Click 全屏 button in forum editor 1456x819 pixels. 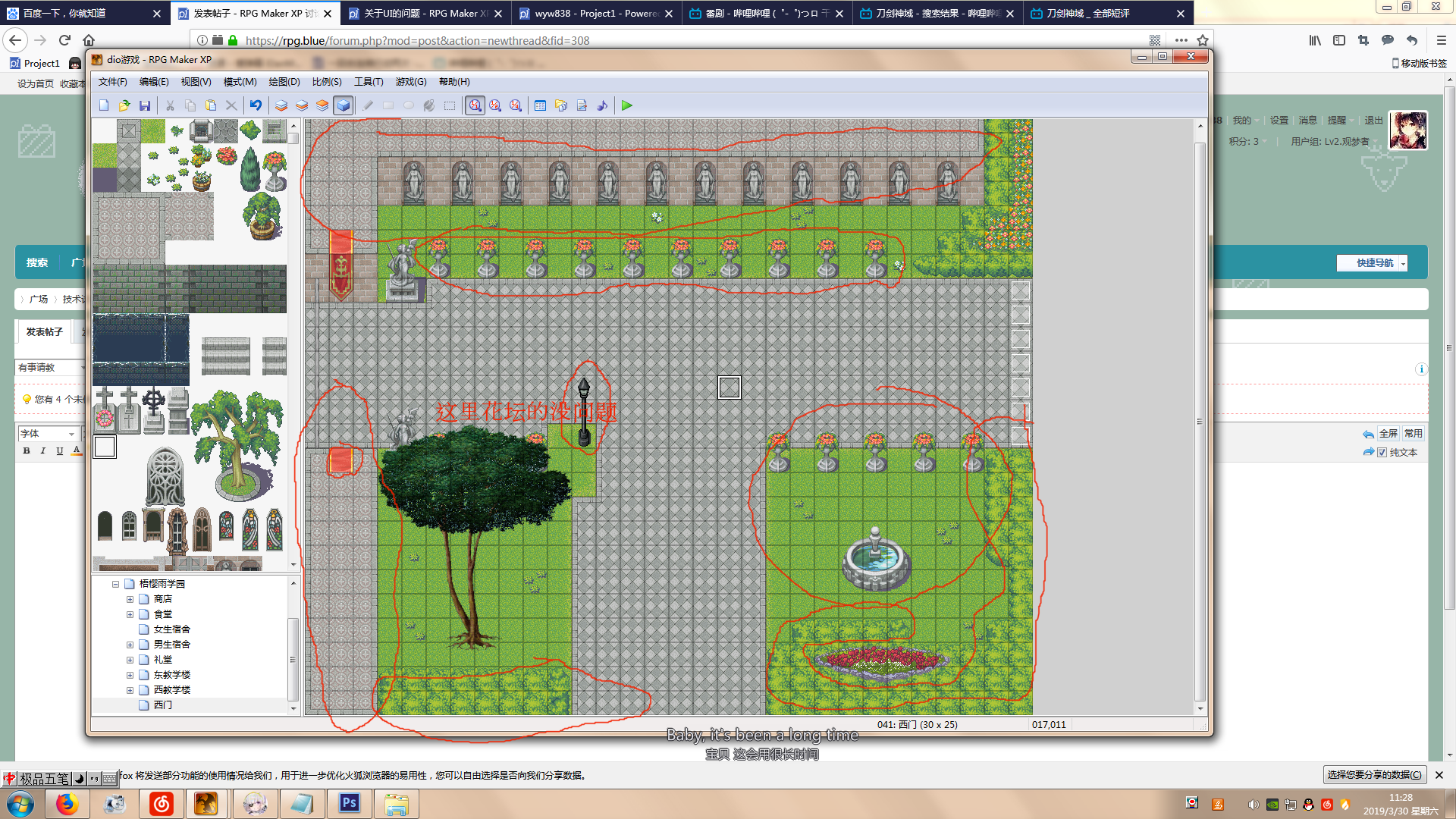click(1389, 434)
